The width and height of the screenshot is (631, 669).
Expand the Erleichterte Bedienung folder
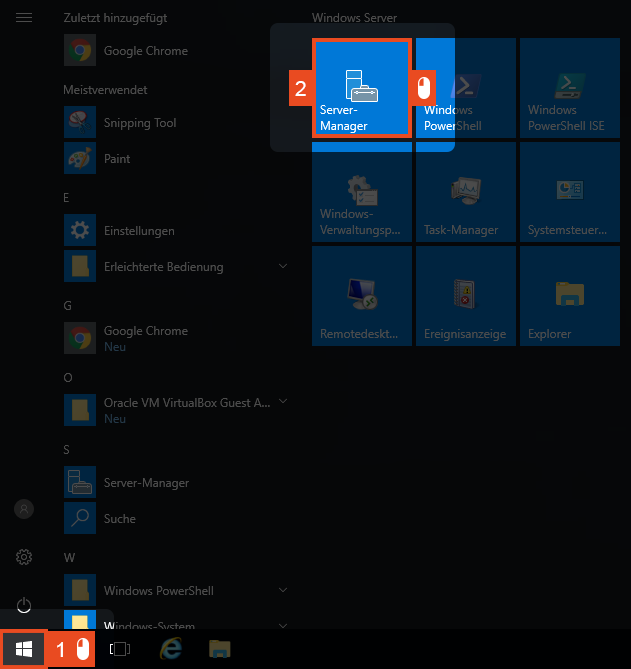coord(283,267)
